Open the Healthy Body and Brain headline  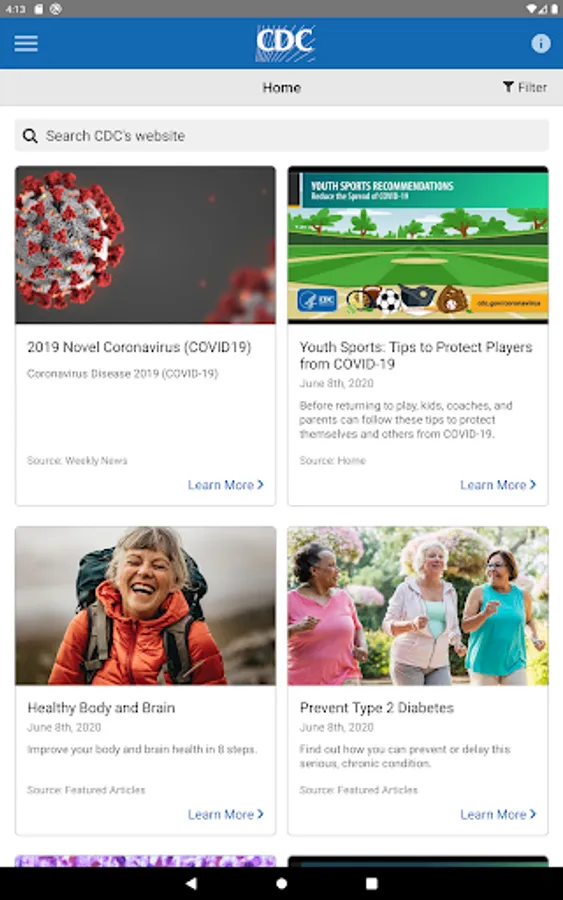[x=101, y=708]
